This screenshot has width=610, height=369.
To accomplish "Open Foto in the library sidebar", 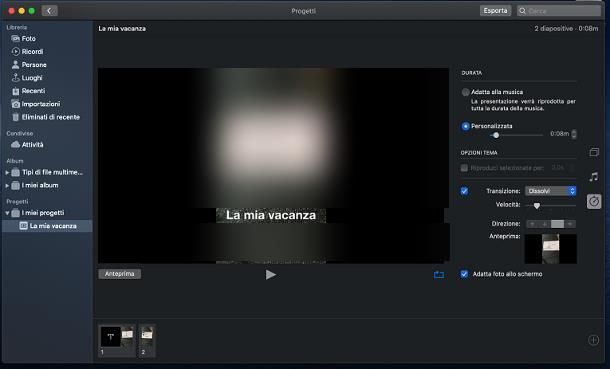I will click(x=28, y=38).
